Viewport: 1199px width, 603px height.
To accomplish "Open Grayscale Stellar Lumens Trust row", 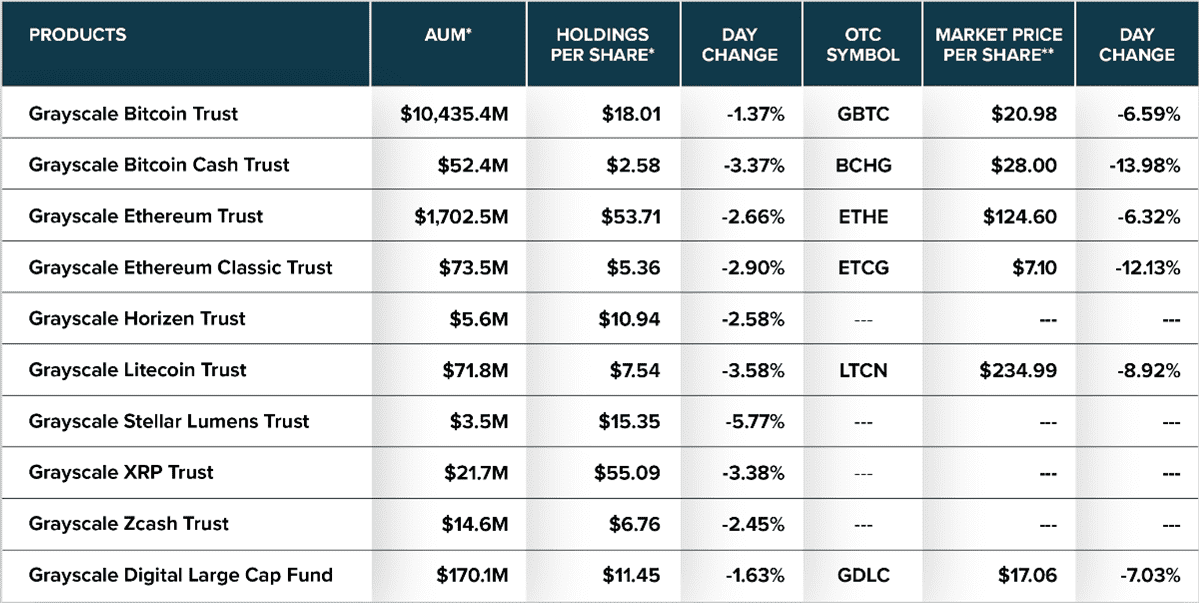I will tap(169, 421).
